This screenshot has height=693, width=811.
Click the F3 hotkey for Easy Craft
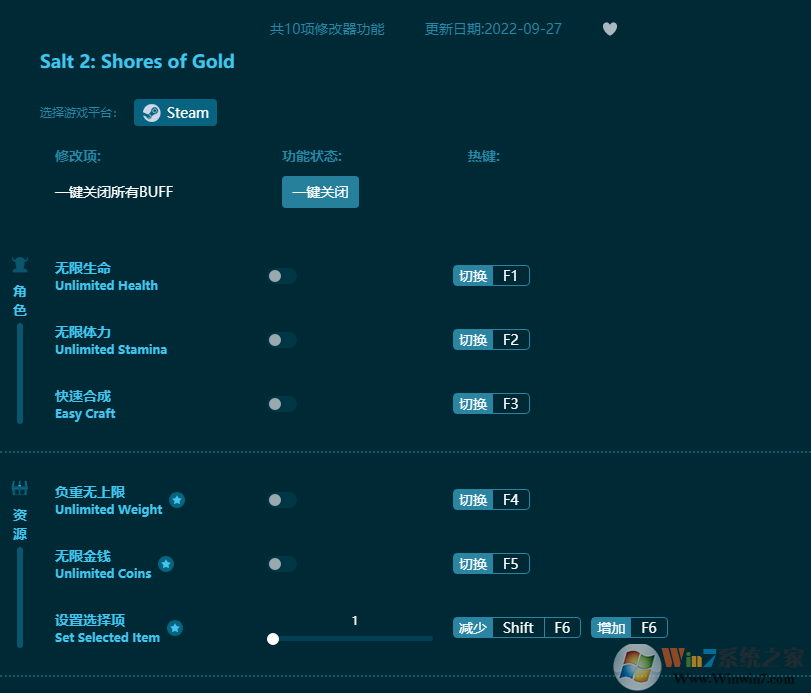491,404
